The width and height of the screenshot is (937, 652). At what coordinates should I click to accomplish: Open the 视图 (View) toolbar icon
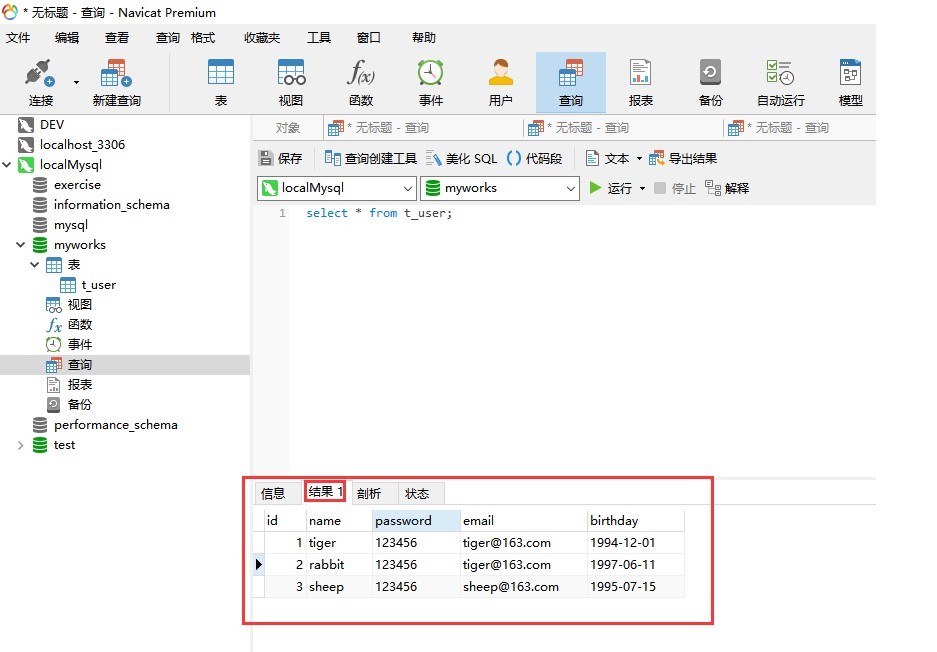tap(290, 82)
